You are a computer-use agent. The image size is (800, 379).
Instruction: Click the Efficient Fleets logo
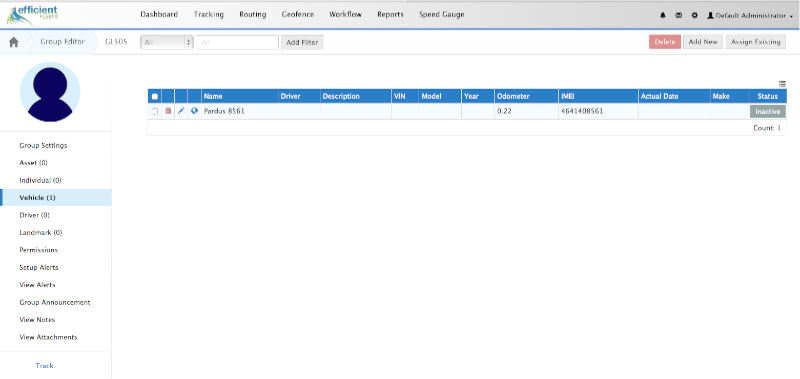(x=32, y=16)
